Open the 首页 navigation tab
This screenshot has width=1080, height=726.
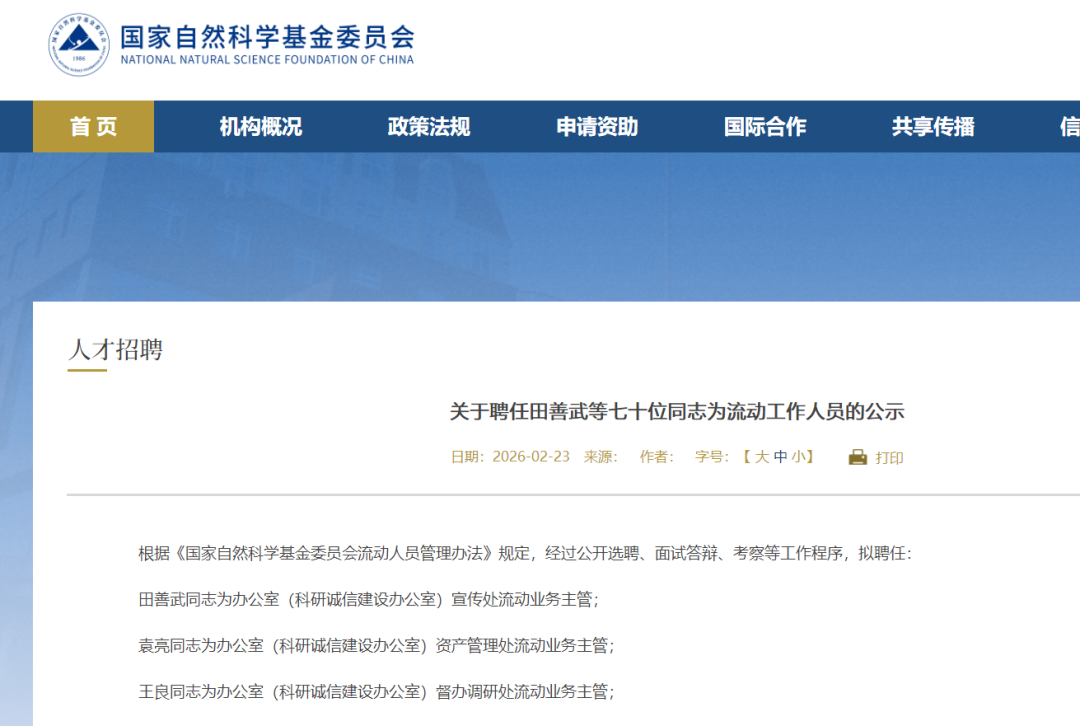(x=93, y=127)
